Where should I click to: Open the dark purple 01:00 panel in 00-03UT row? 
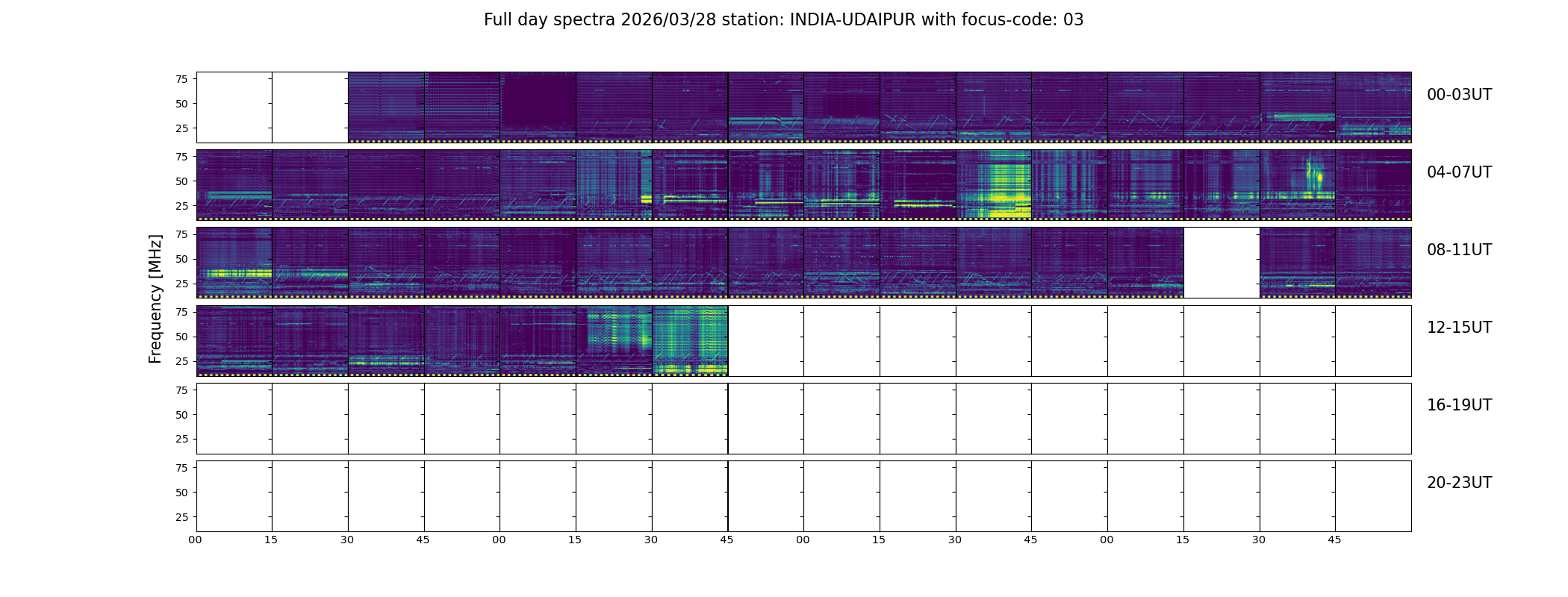click(538, 107)
